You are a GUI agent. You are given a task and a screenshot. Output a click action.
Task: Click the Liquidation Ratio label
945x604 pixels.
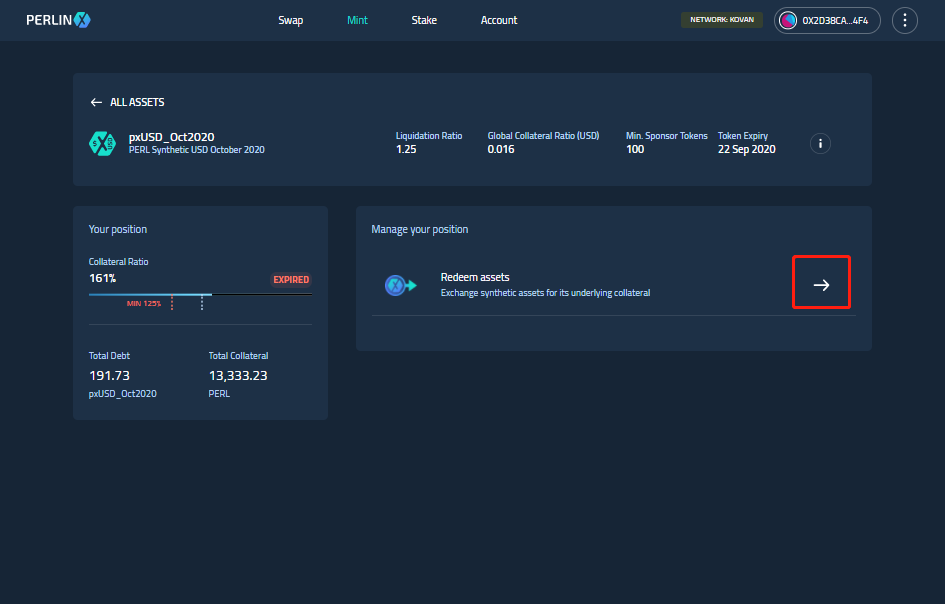[429, 136]
